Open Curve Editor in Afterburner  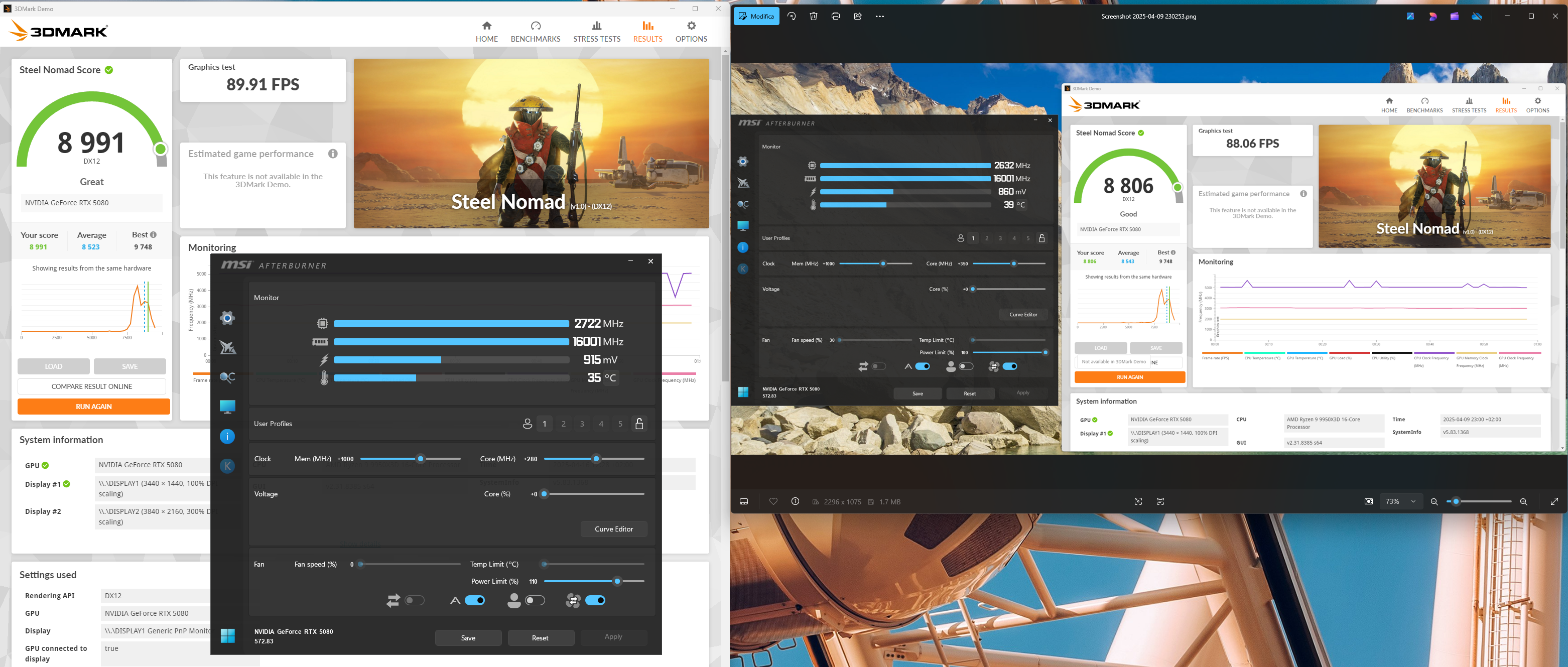click(x=613, y=529)
